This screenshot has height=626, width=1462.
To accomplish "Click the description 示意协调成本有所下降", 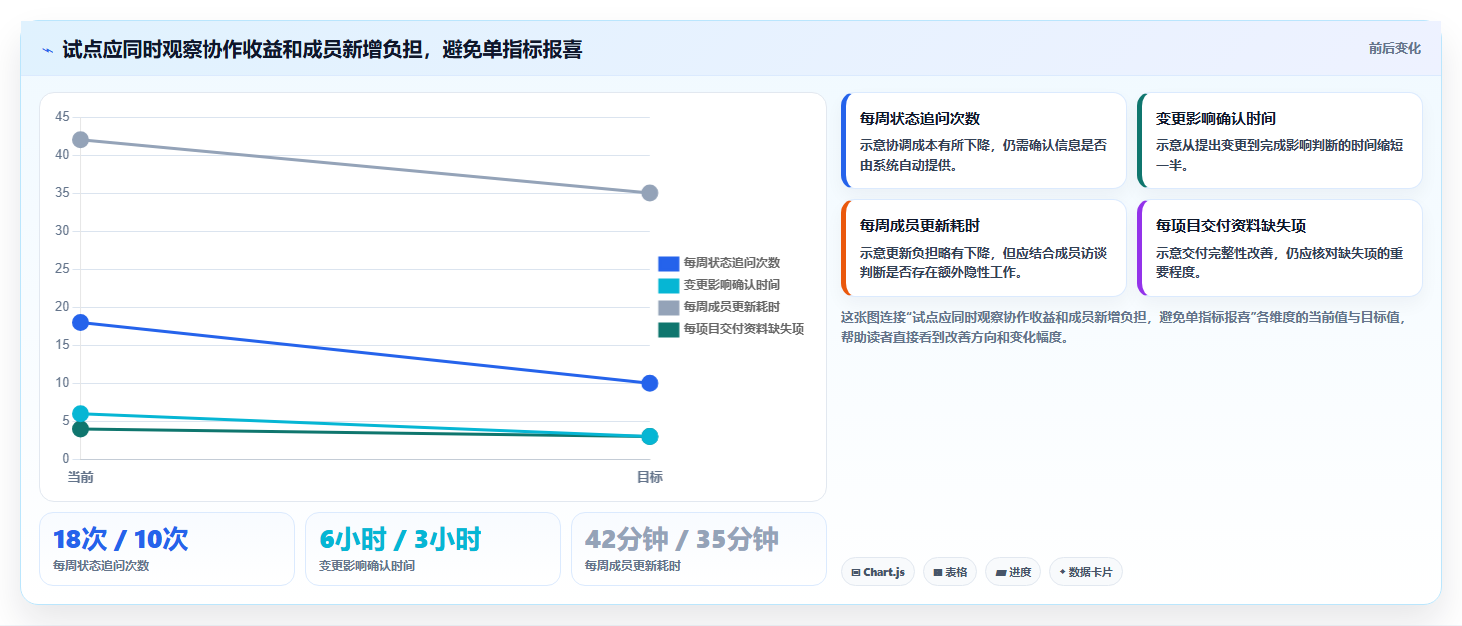I will click(984, 155).
